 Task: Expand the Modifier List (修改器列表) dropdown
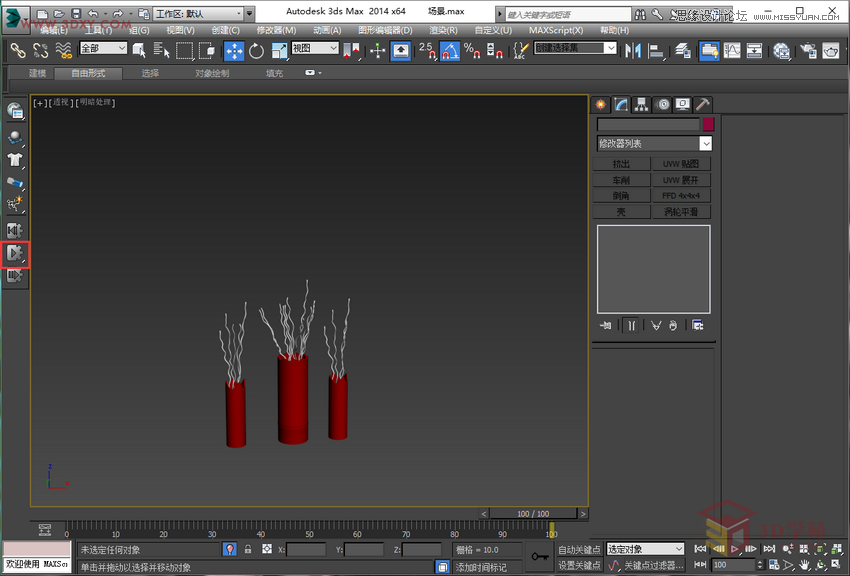706,144
